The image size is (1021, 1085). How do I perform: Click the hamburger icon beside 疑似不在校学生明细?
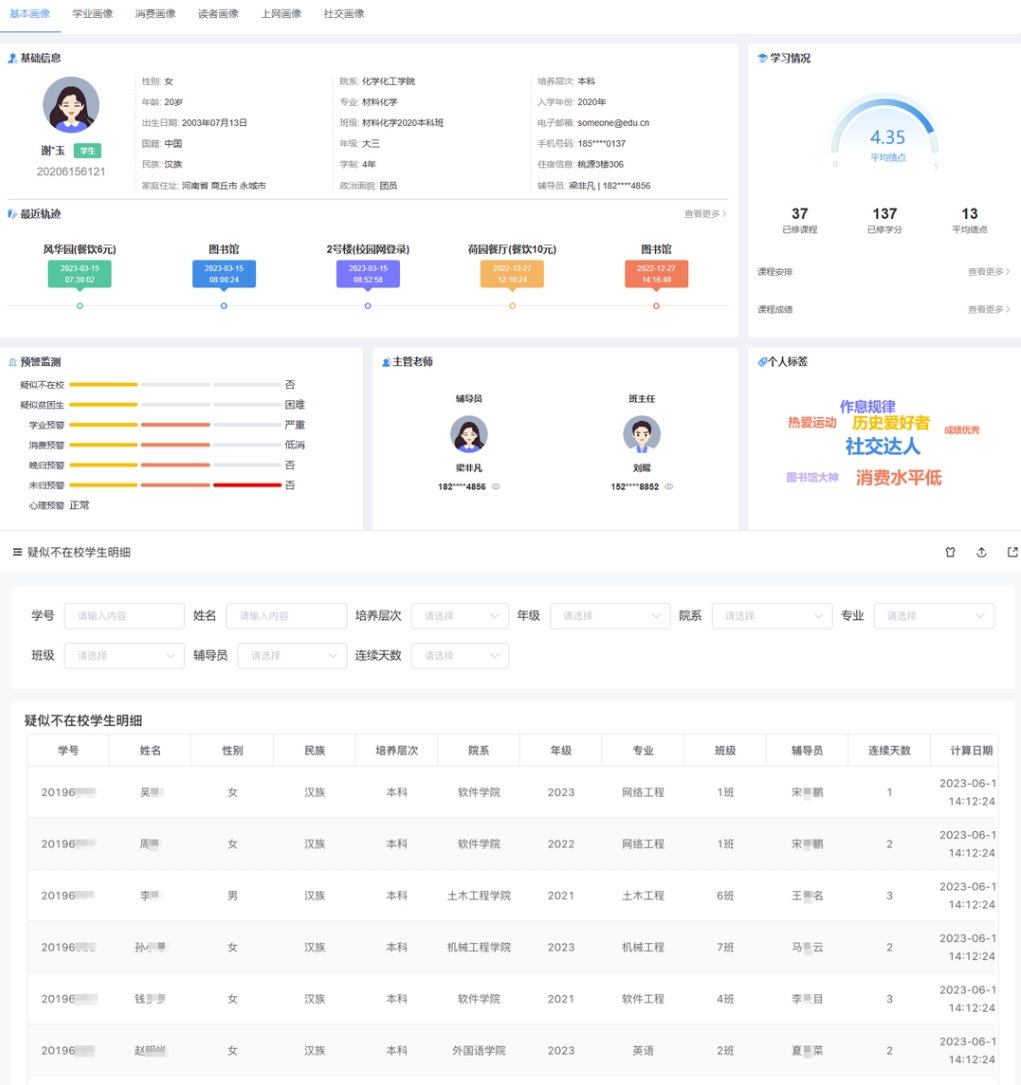click(17, 552)
